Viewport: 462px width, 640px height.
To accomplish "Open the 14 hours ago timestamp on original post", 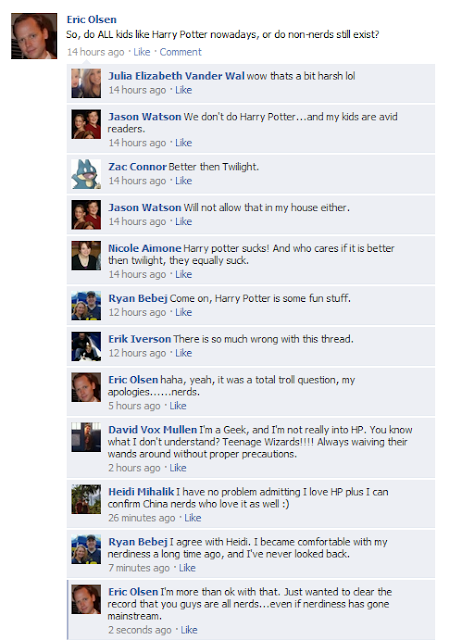I will point(96,52).
